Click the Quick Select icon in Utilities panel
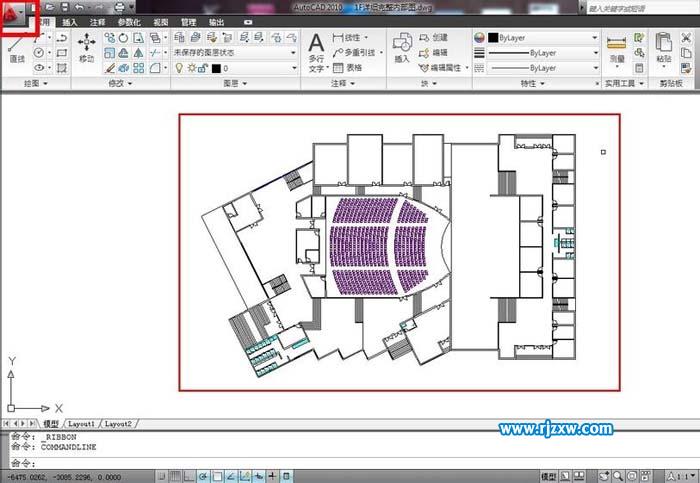 [x=639, y=38]
